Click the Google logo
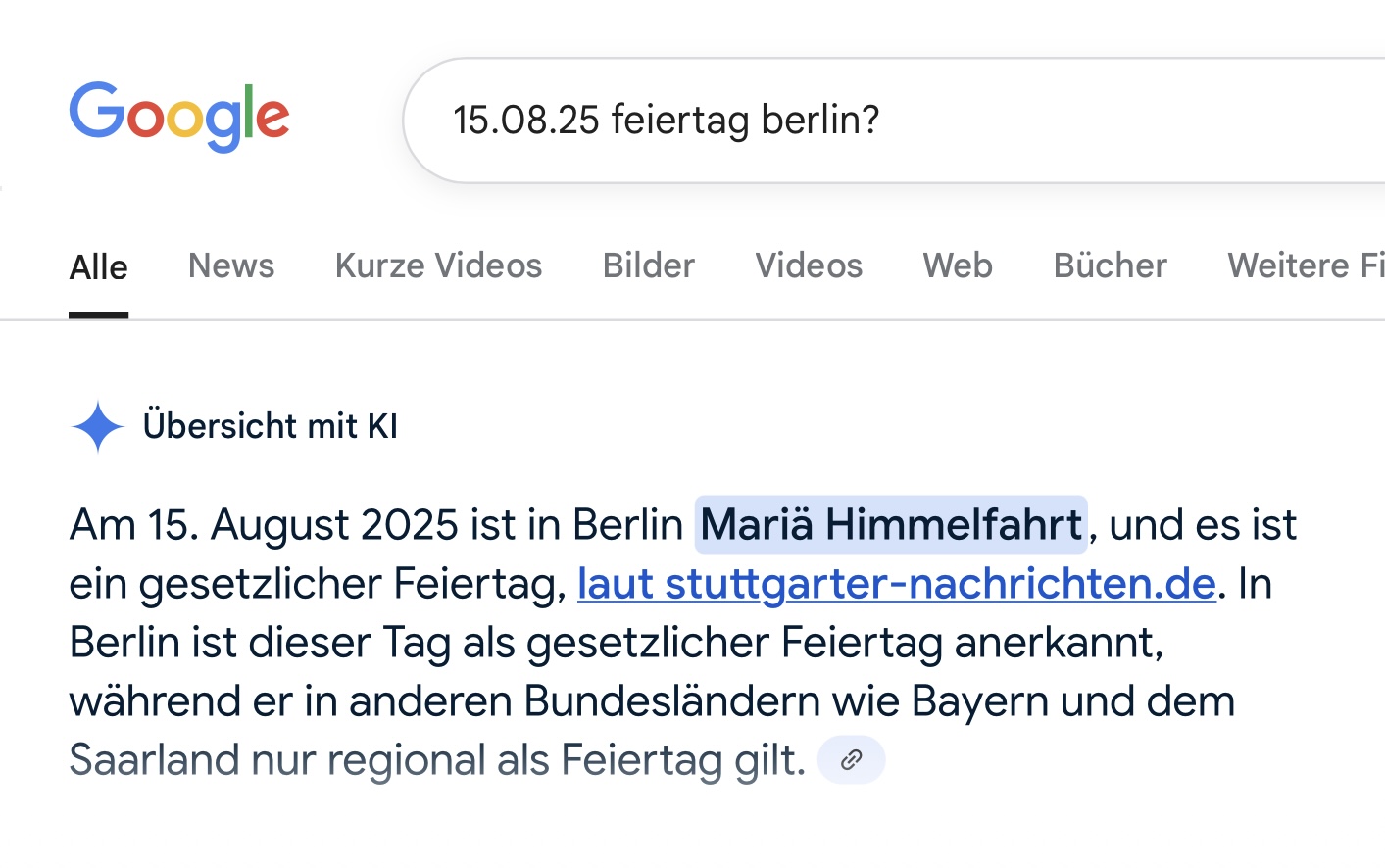 [179, 118]
